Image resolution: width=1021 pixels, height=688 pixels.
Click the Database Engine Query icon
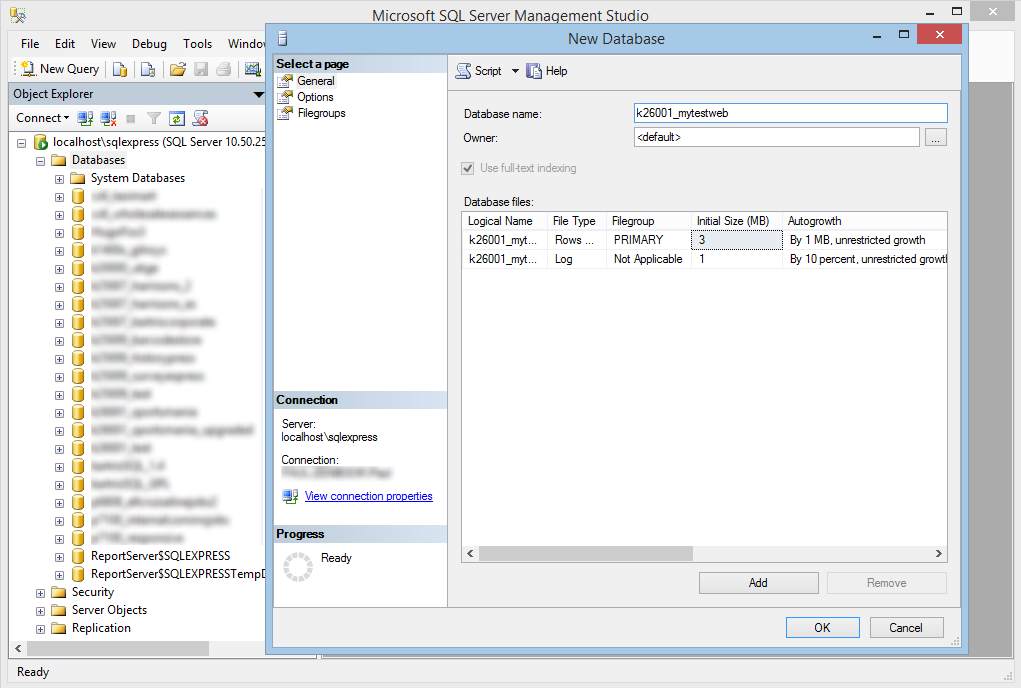[119, 69]
